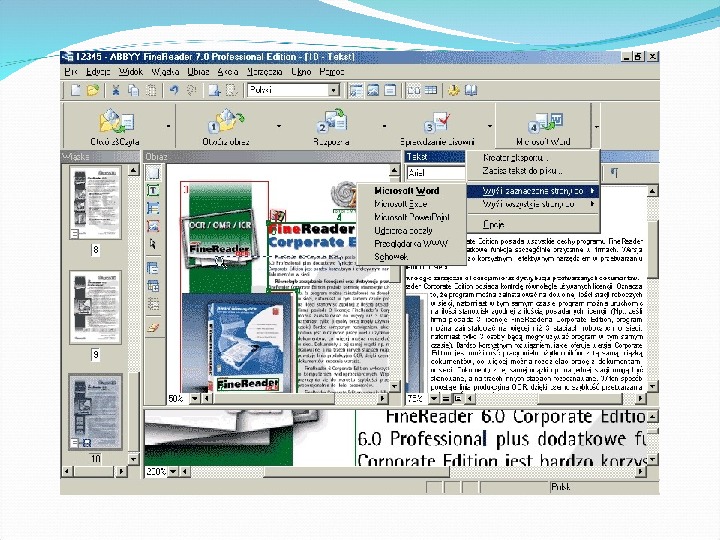Screen dimensions: 720x540
Task: Click the pilcrow formatting marks icon
Action: point(614,173)
